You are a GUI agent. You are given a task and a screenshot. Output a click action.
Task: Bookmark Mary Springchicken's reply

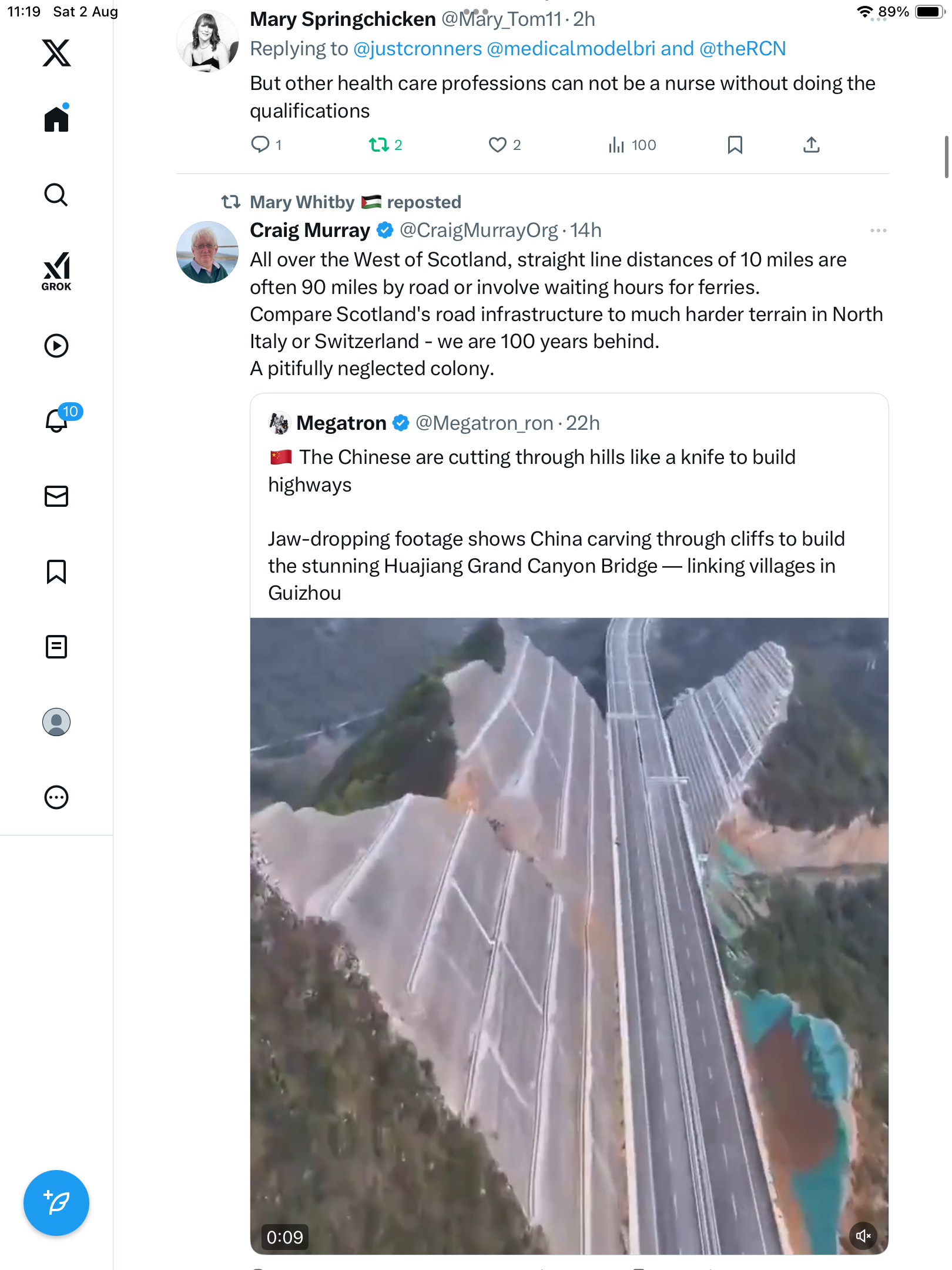click(x=735, y=145)
